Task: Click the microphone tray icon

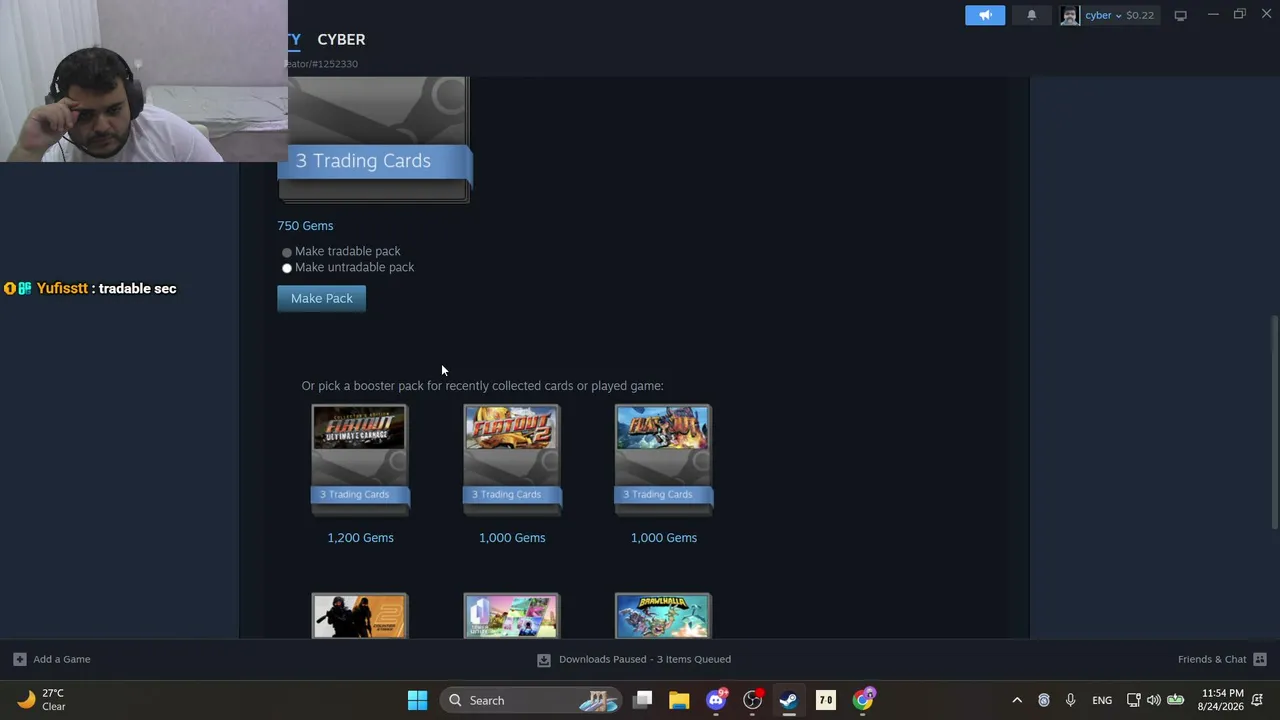Action: click(1070, 700)
